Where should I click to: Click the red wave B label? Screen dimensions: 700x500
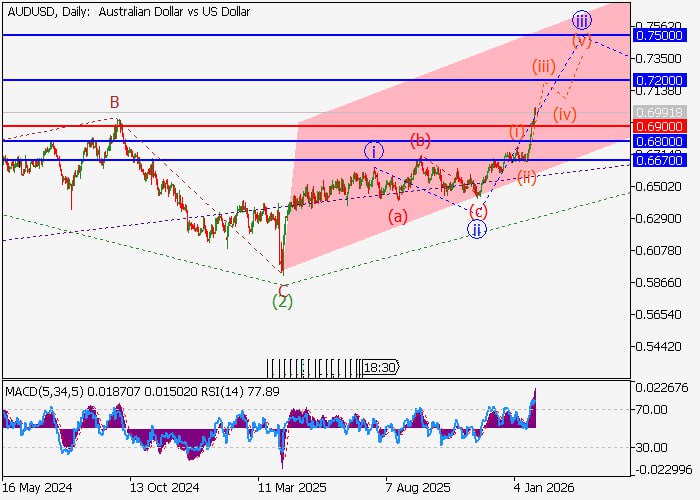tap(115, 102)
